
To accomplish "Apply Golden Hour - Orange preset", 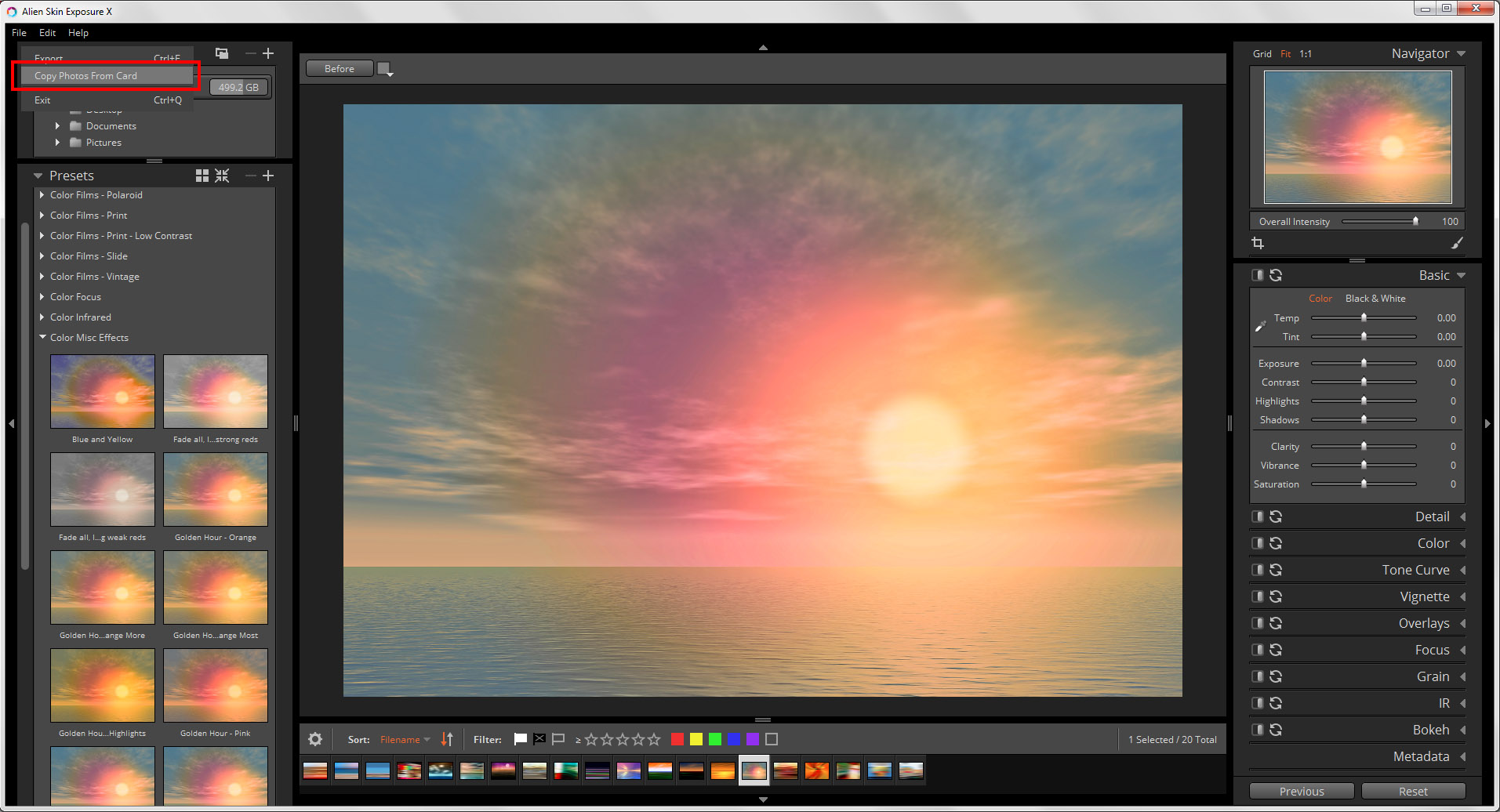I will point(216,489).
